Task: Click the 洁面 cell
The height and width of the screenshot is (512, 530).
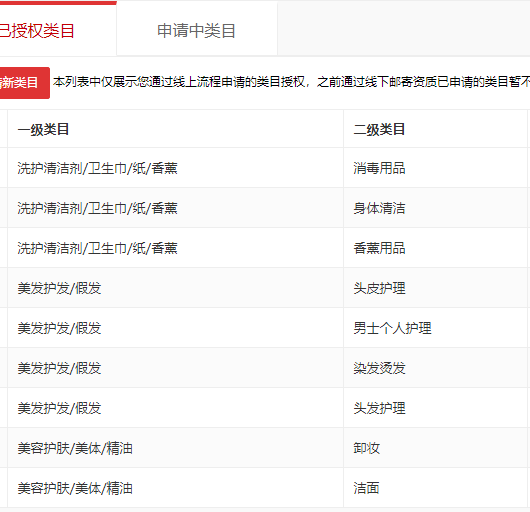Action: click(x=366, y=488)
